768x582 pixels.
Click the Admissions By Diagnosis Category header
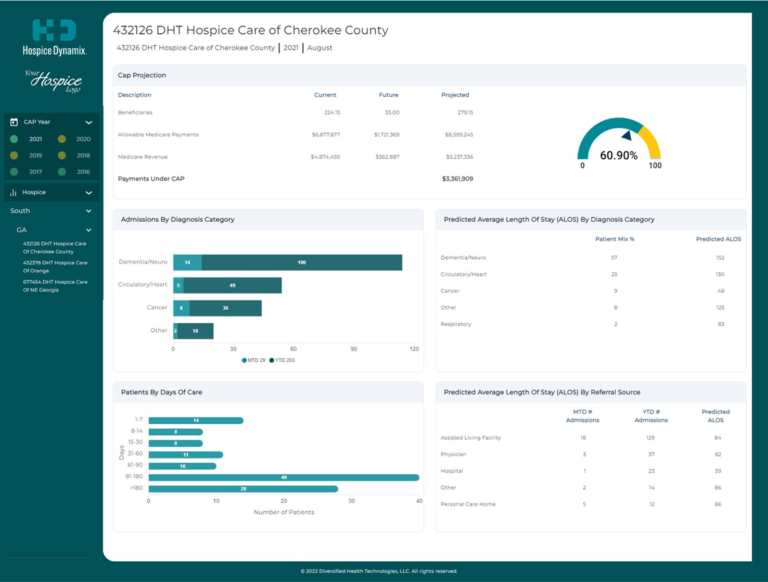pos(268,219)
